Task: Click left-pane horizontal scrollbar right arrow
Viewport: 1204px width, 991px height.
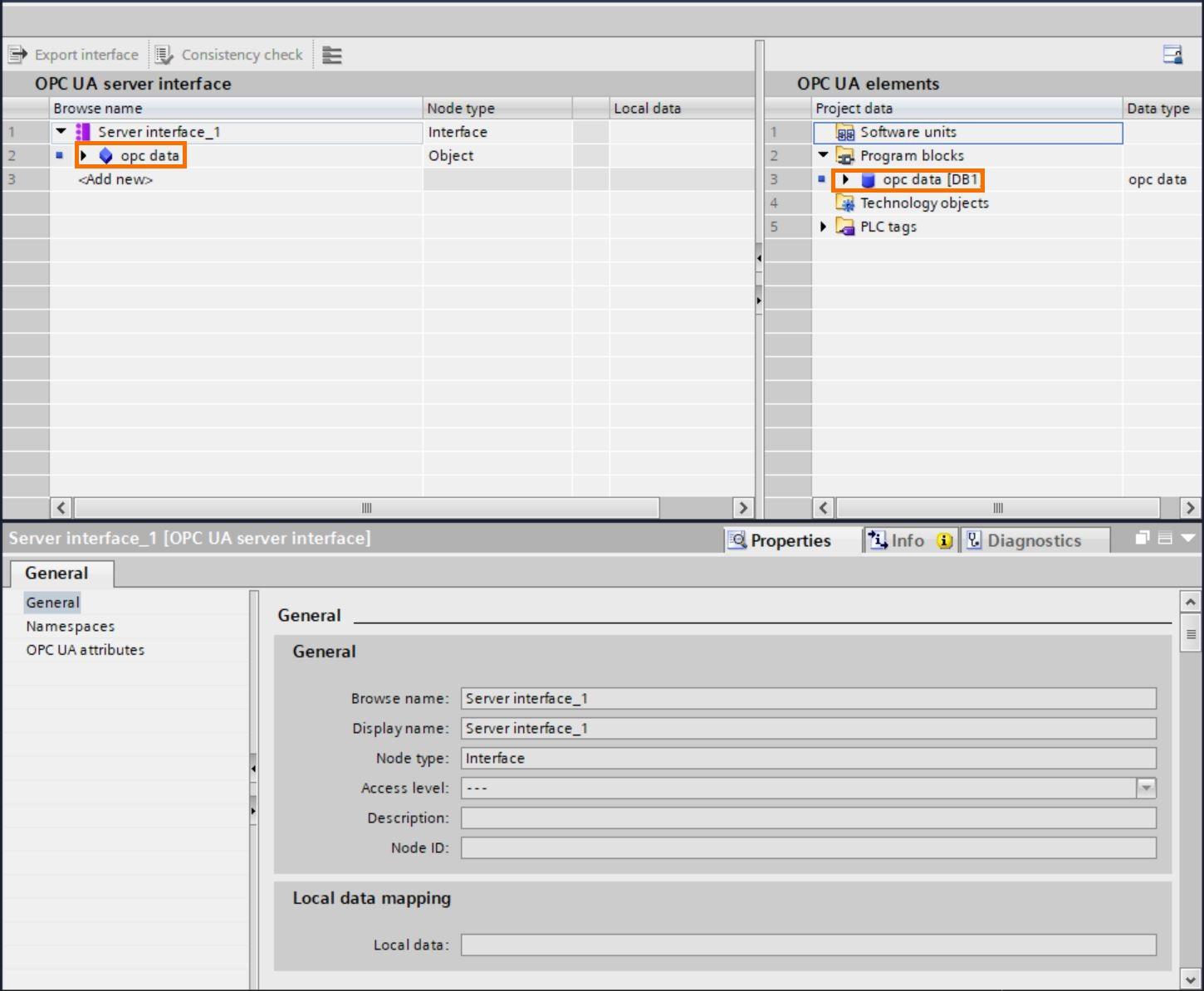Action: tap(743, 508)
